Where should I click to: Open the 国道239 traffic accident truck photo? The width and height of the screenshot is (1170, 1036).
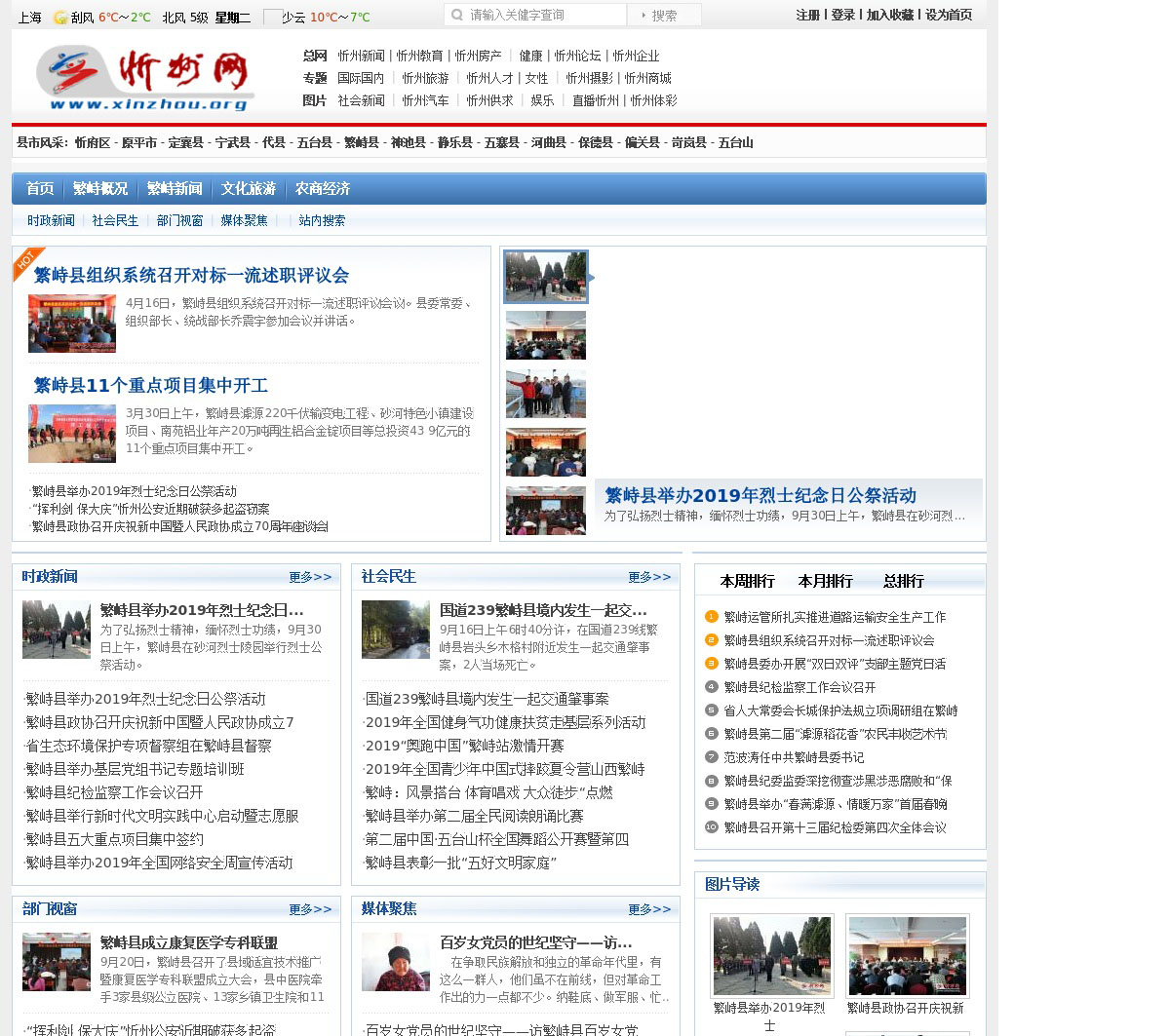tap(395, 630)
